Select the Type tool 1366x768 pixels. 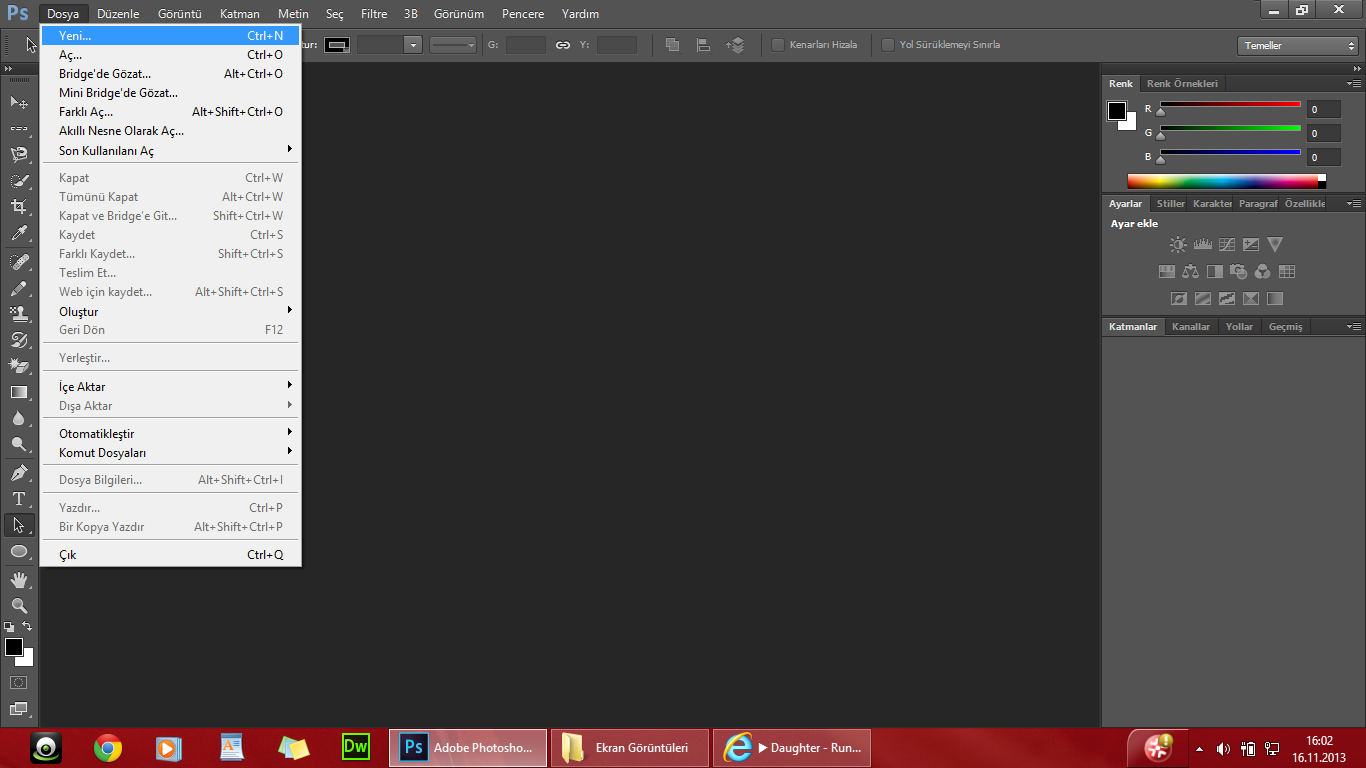tap(19, 498)
